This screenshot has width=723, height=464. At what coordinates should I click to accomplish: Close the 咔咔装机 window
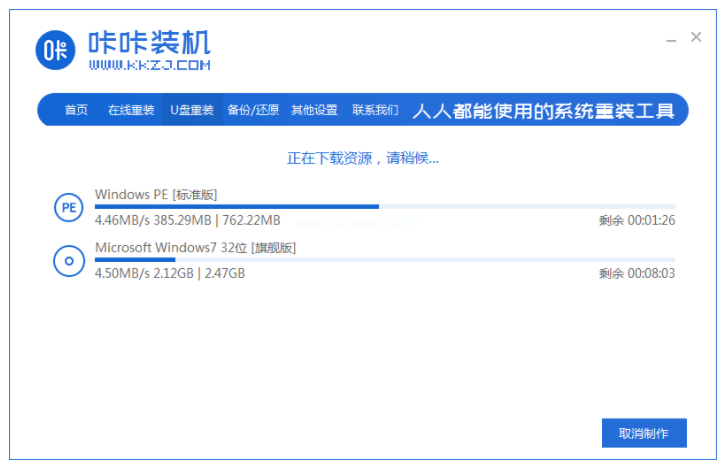pos(696,37)
